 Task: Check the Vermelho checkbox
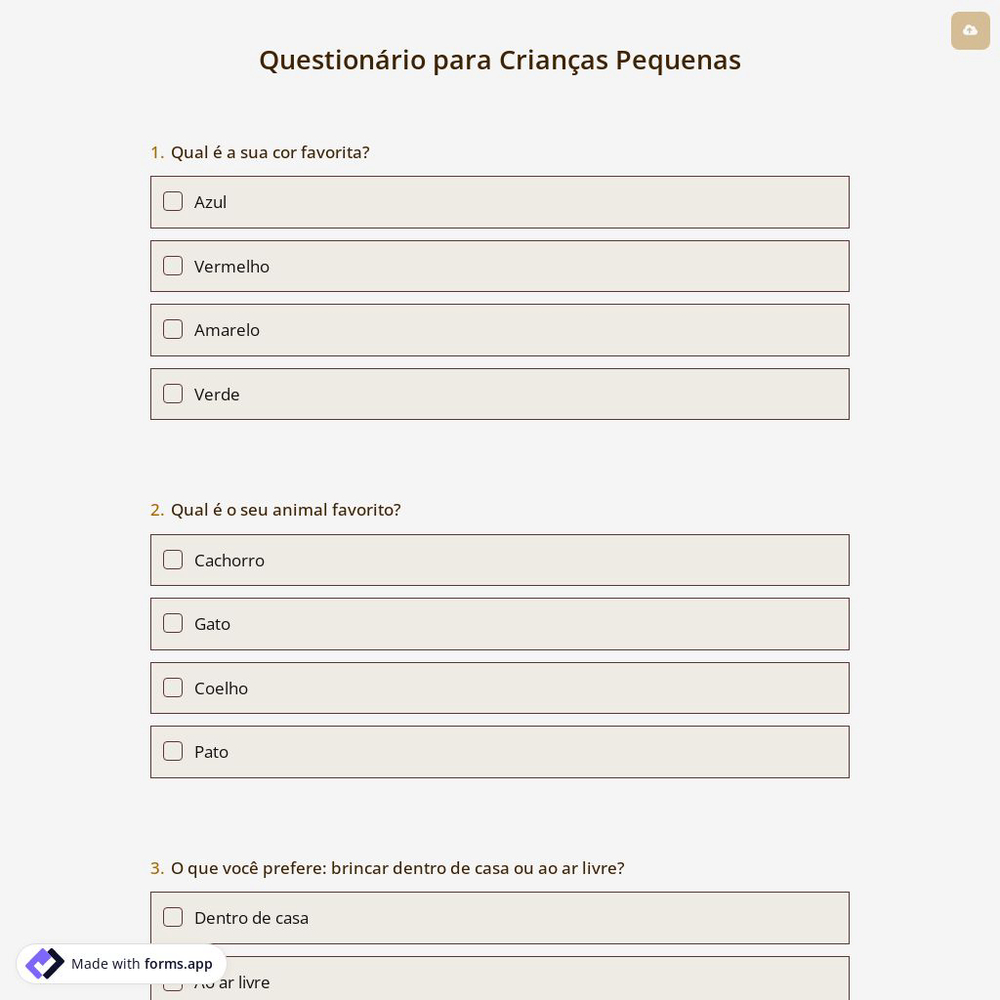173,266
